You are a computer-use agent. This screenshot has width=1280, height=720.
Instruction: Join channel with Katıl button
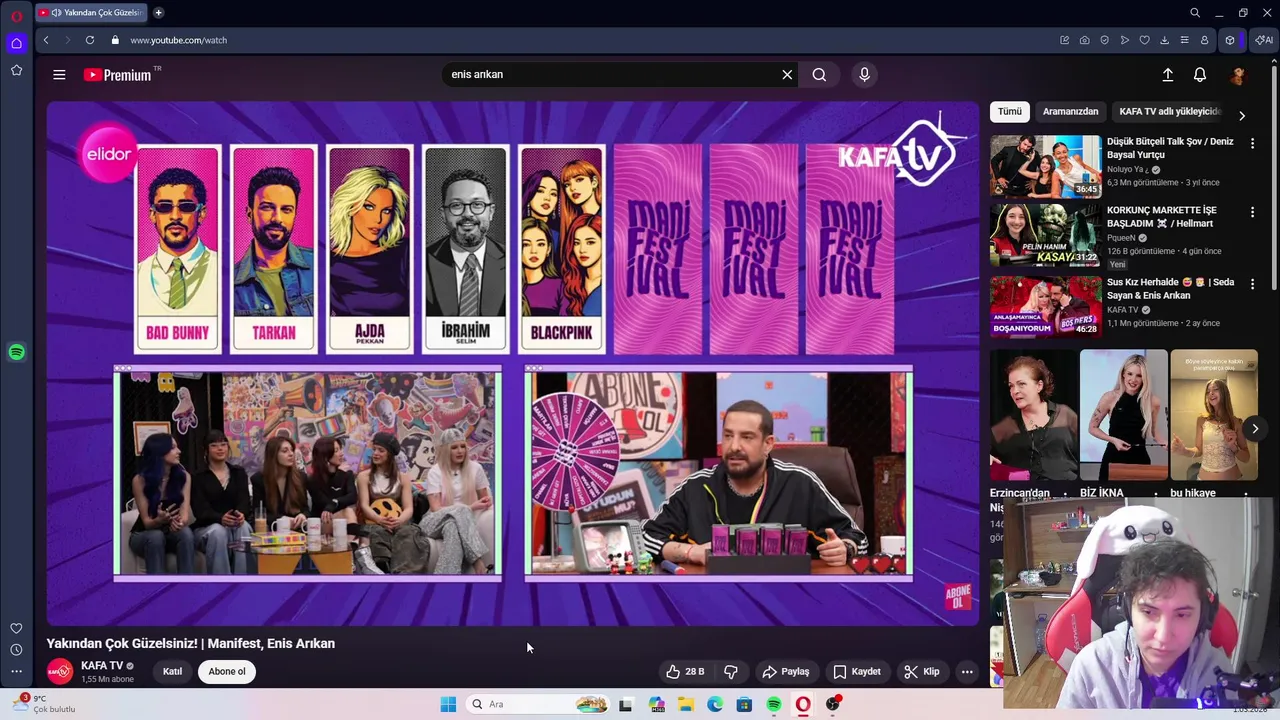172,672
